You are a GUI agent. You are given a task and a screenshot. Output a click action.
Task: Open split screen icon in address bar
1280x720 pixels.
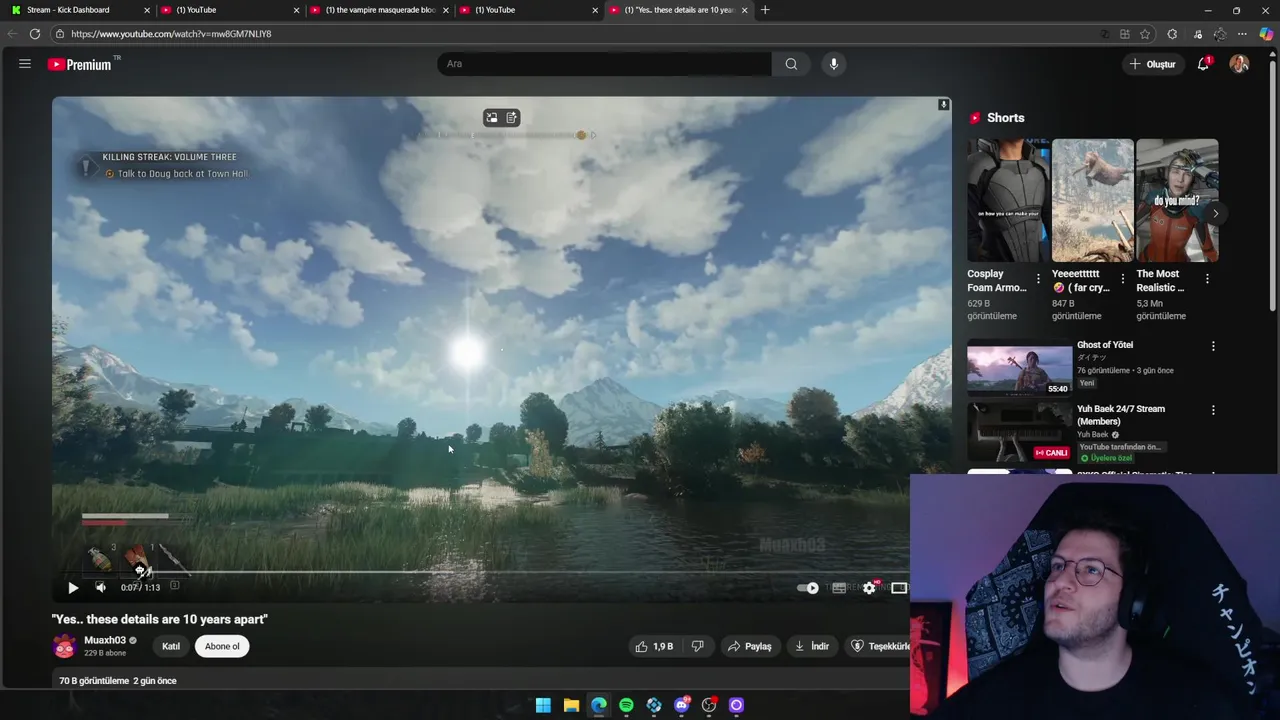[x=1125, y=34]
